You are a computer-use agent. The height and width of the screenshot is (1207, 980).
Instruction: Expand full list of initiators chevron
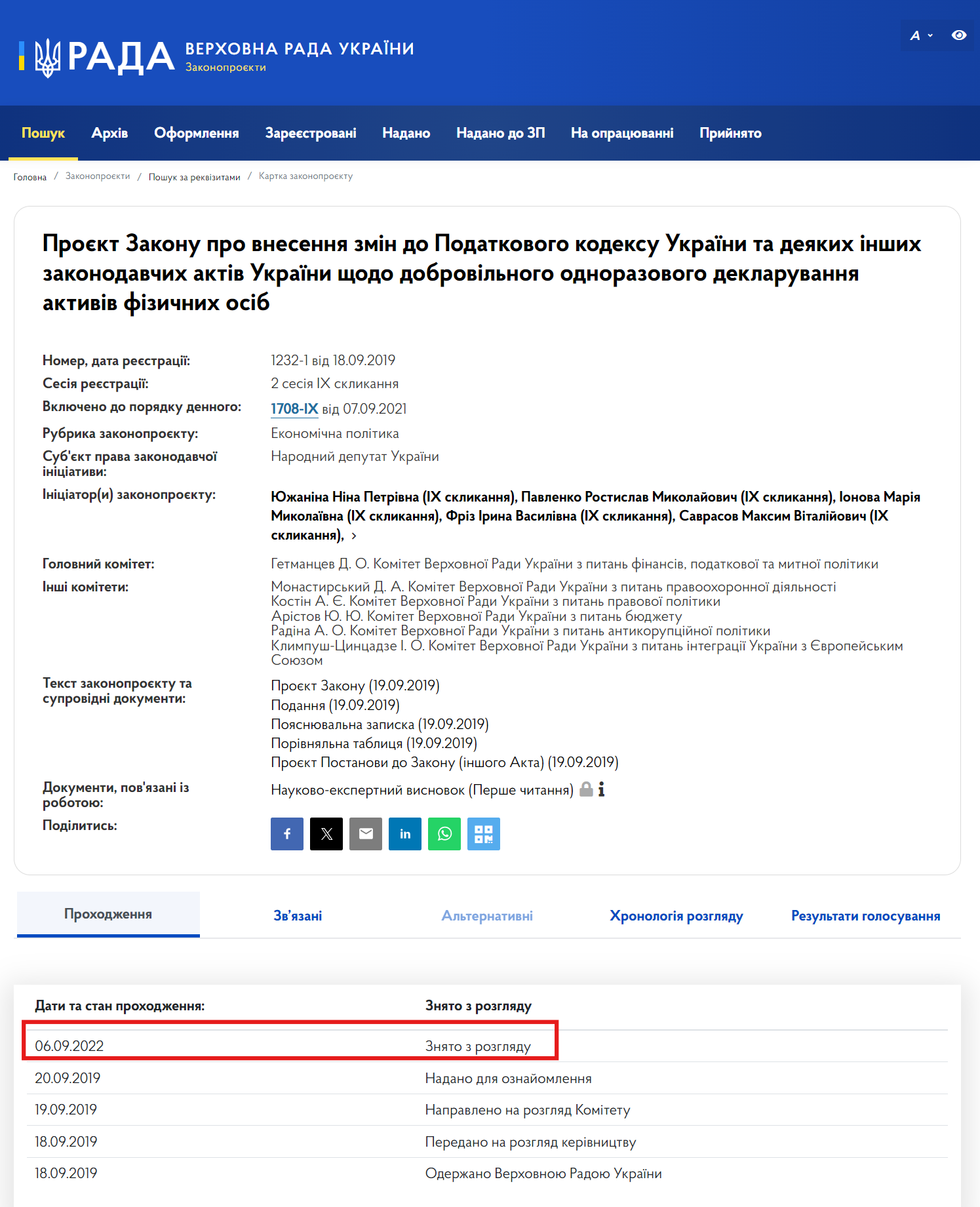tap(354, 536)
